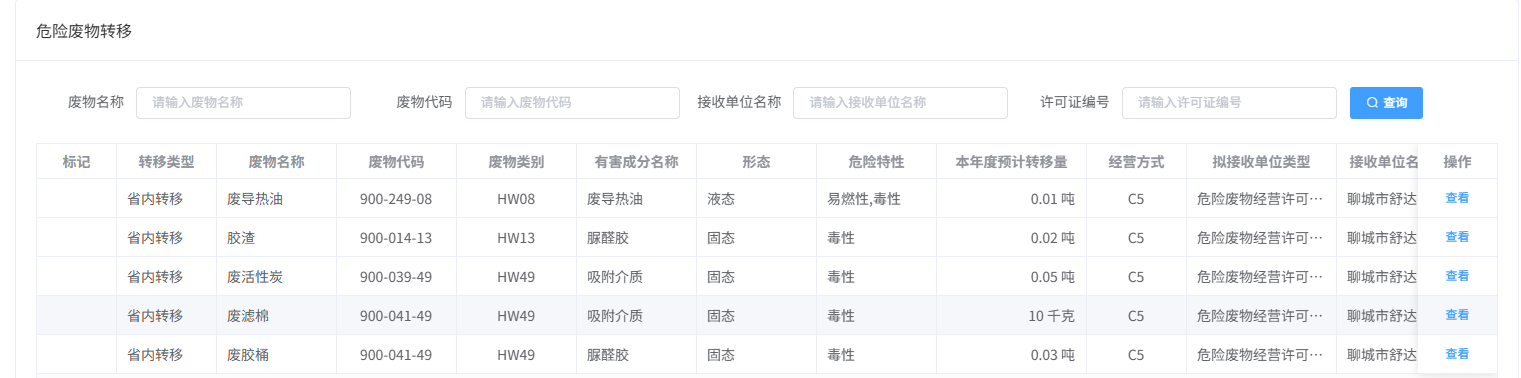The width and height of the screenshot is (1521, 378).
Task: View details of the 胶渣 row
Action: click(1457, 237)
